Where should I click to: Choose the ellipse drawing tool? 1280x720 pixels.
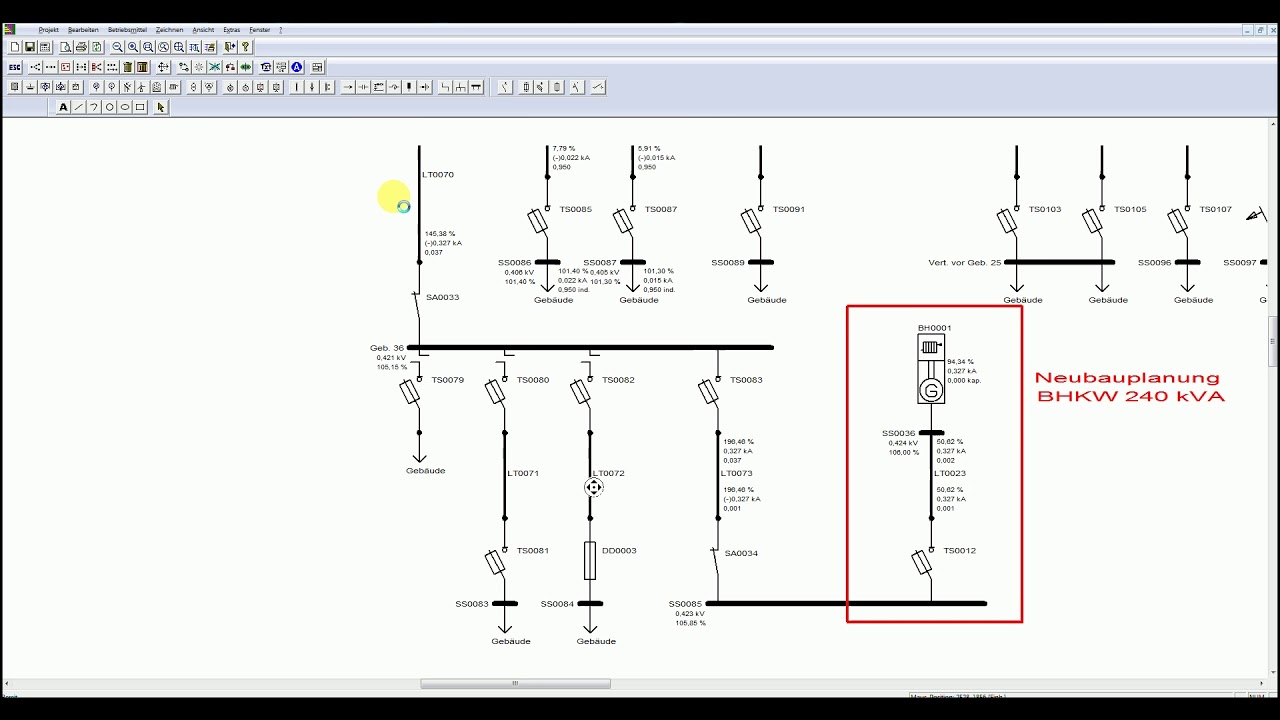pos(125,107)
